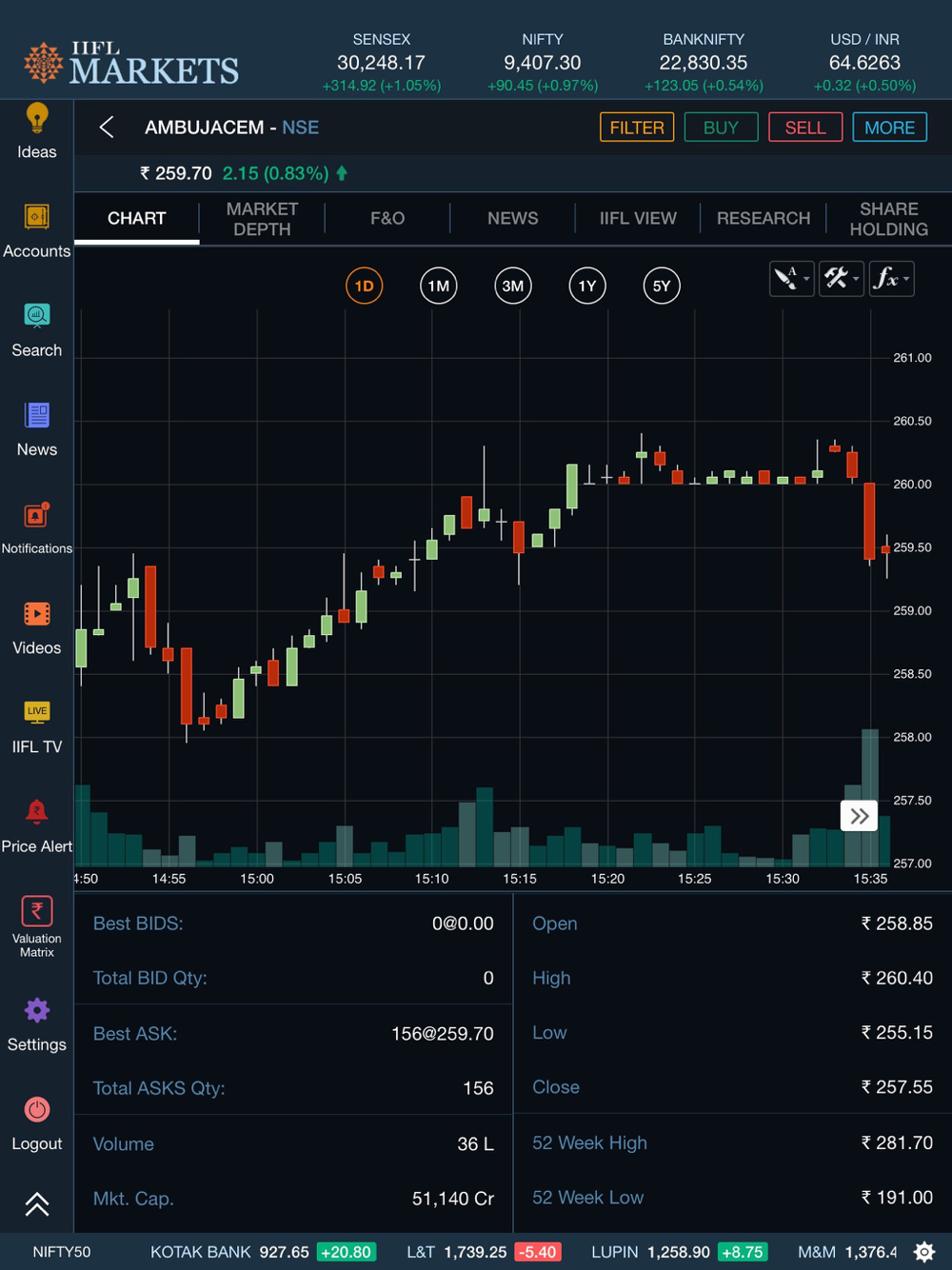
Task: Click the FILTER button
Action: pos(637,128)
